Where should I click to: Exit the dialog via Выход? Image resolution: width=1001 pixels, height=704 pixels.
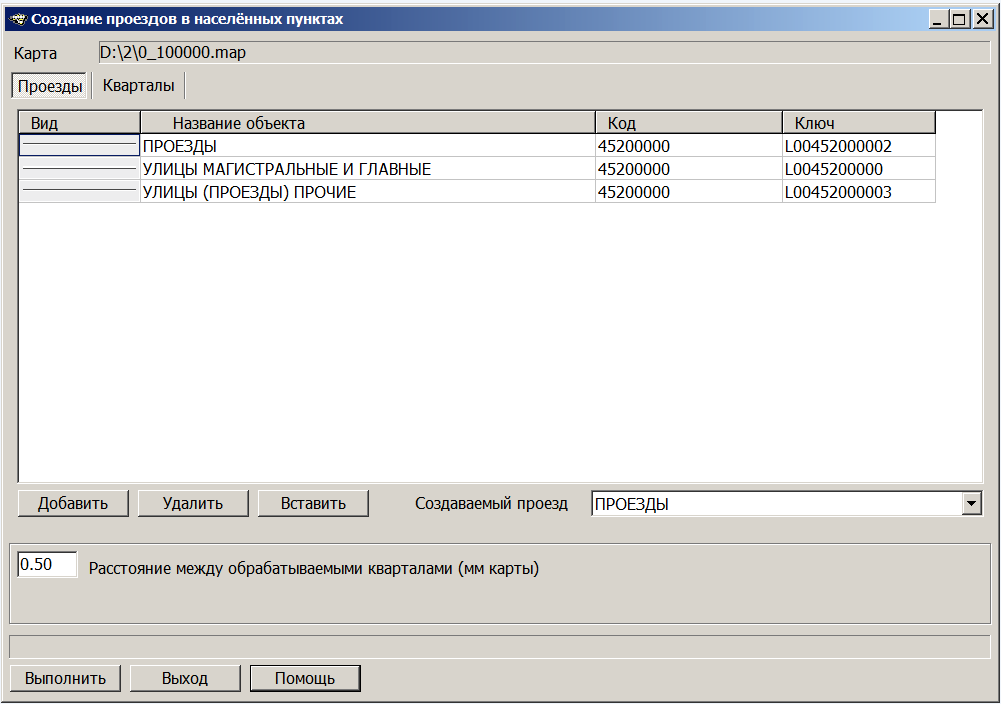click(x=185, y=678)
